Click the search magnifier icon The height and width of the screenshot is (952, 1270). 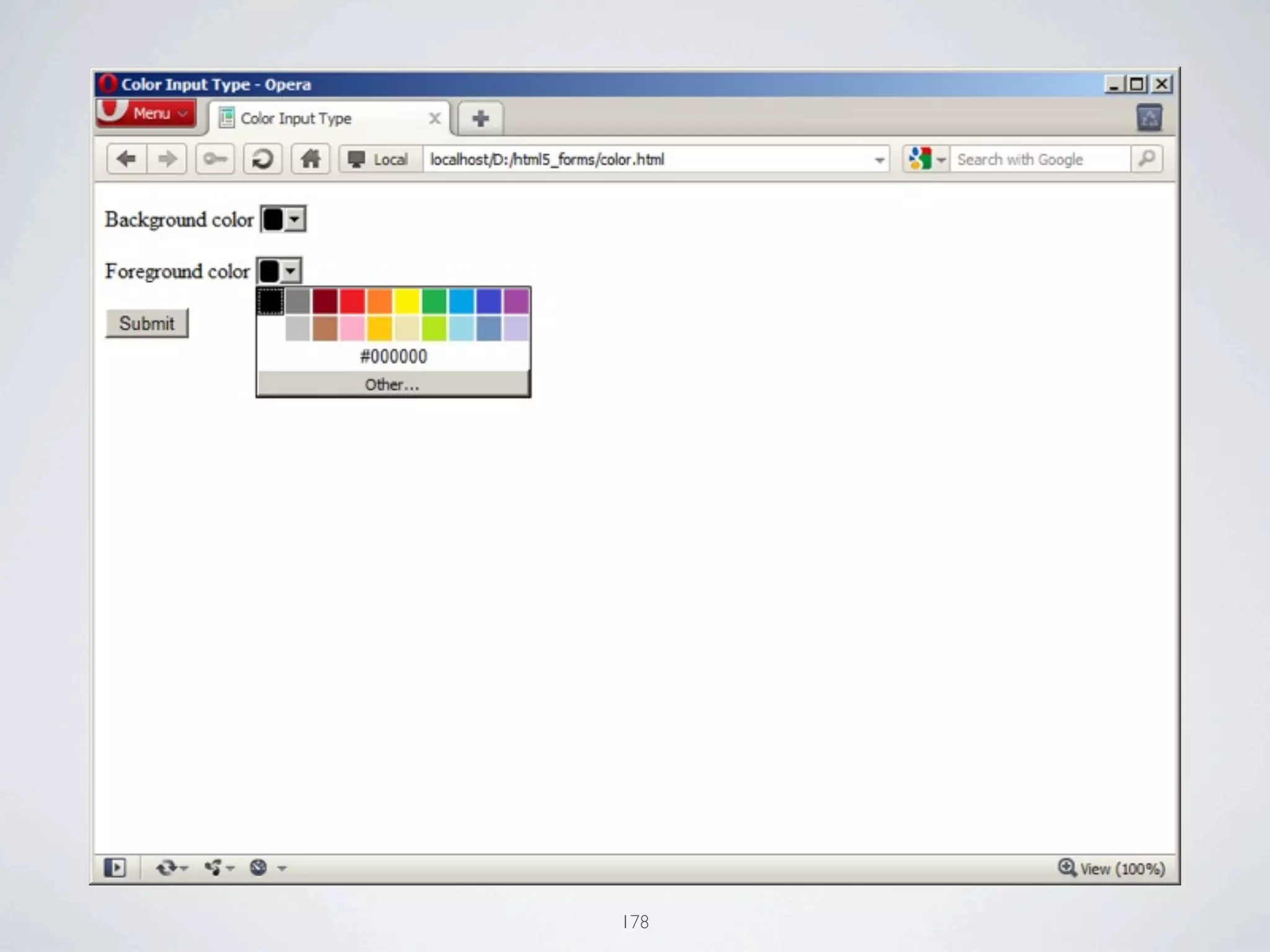(1147, 159)
